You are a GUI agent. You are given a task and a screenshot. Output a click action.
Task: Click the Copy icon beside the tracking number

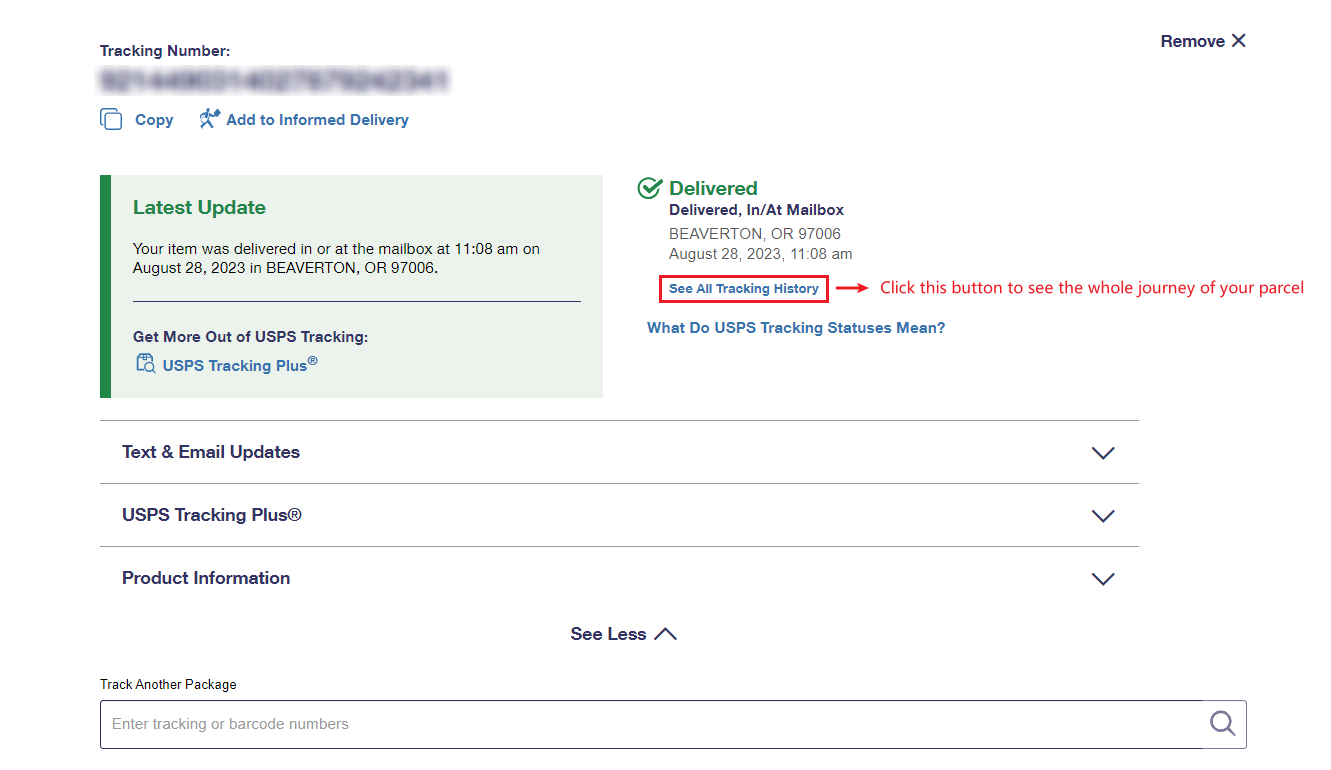[x=111, y=119]
